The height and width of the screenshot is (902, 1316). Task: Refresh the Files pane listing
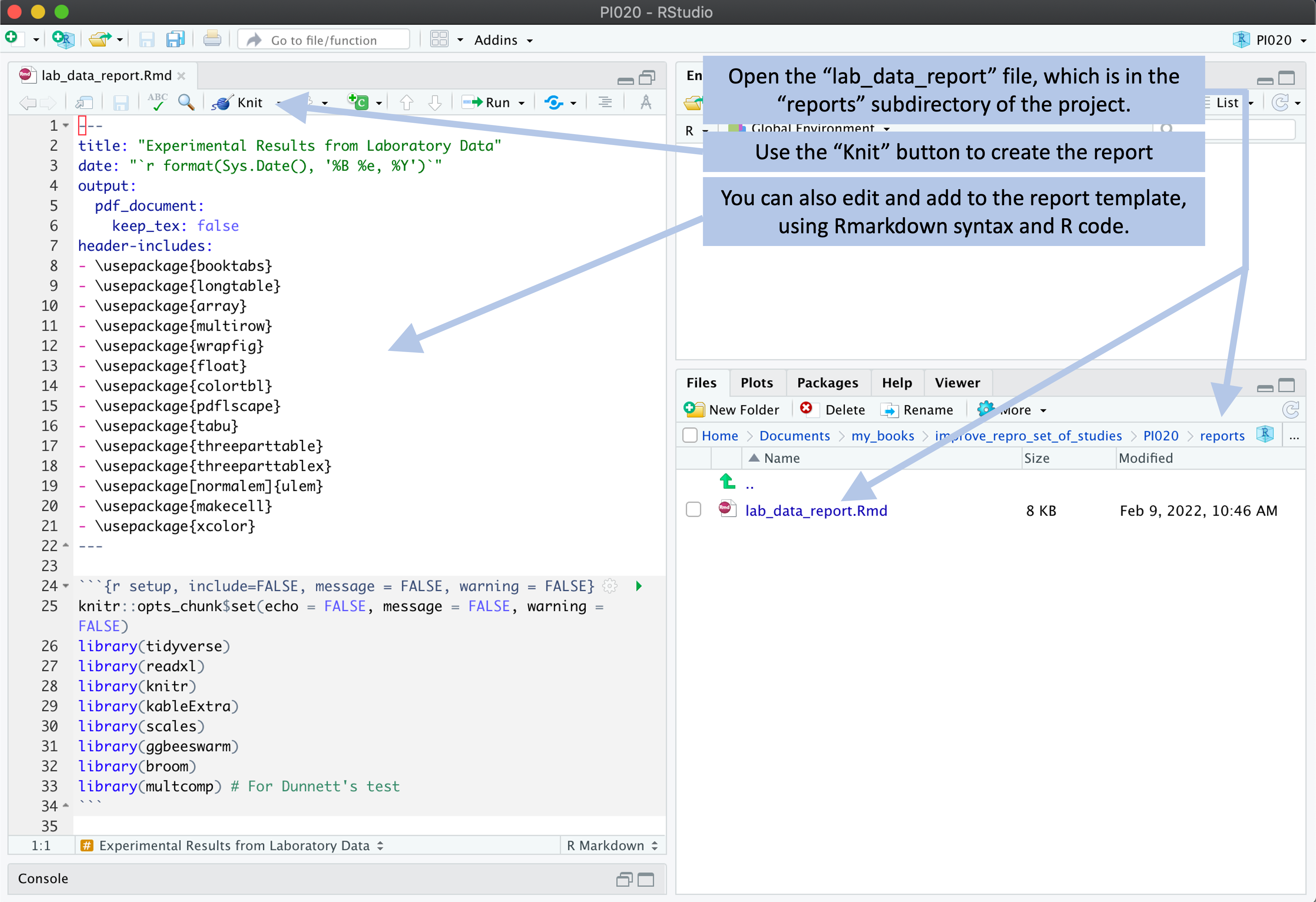1290,410
